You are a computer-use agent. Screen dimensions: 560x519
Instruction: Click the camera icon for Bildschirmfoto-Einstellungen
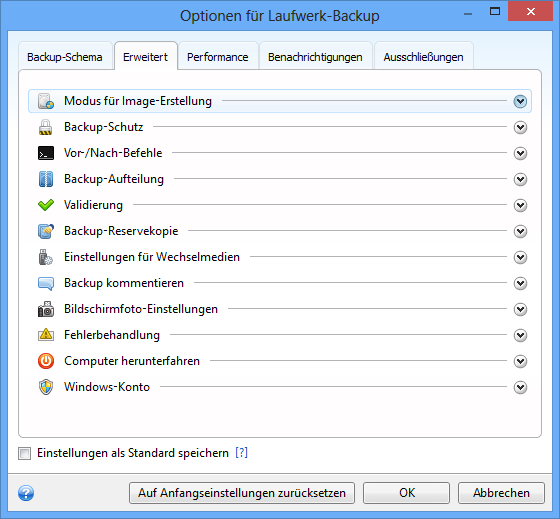click(46, 309)
